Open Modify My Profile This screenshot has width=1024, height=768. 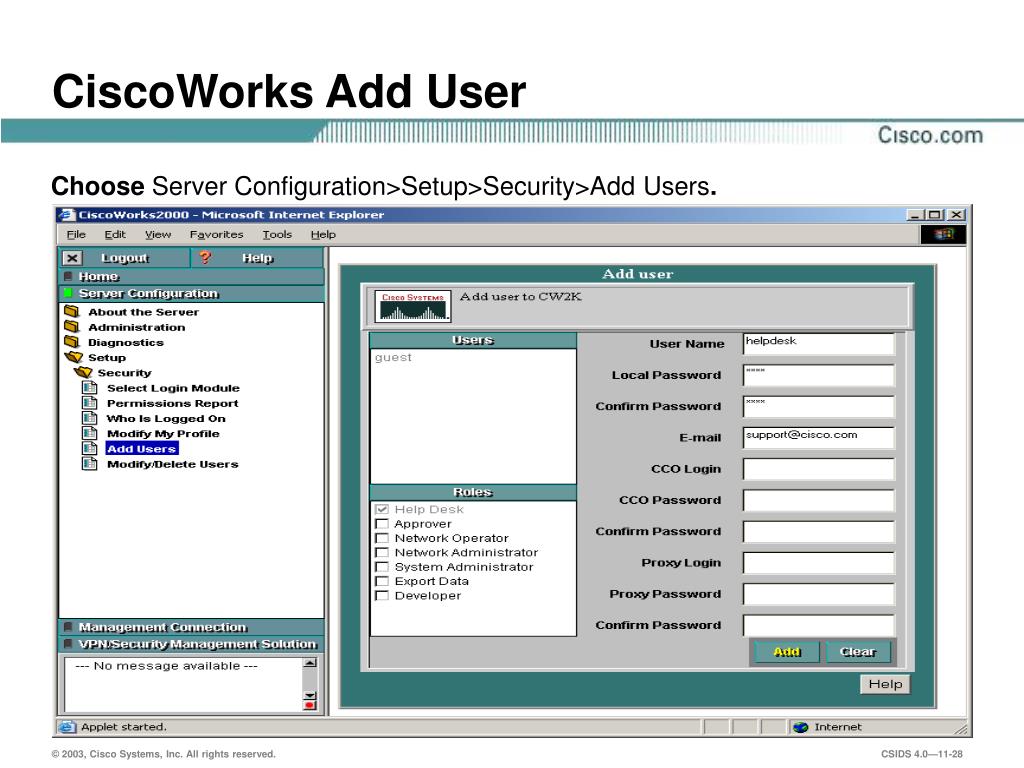click(163, 433)
